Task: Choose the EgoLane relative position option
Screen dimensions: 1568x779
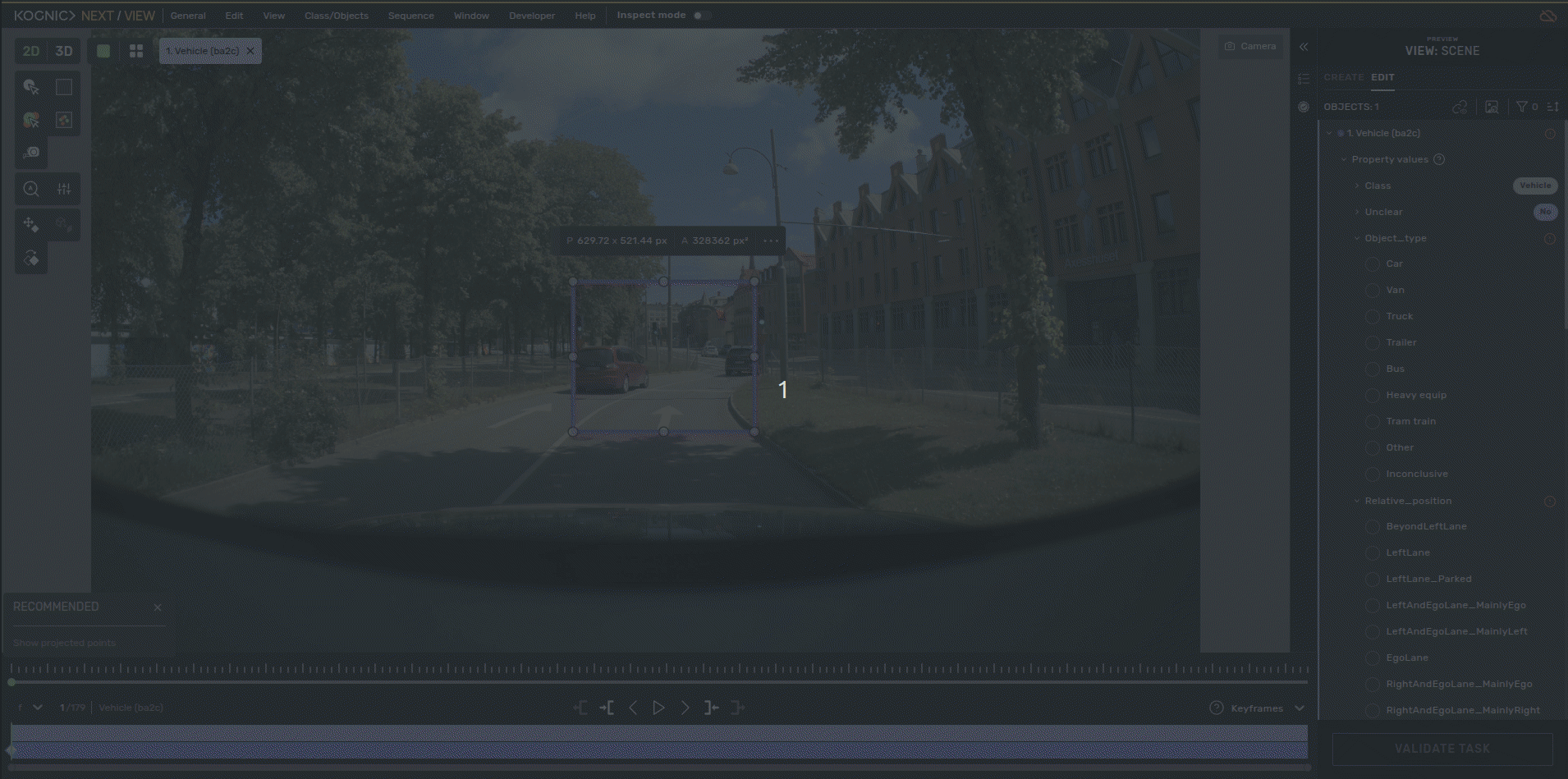Action: pyautogui.click(x=1373, y=658)
